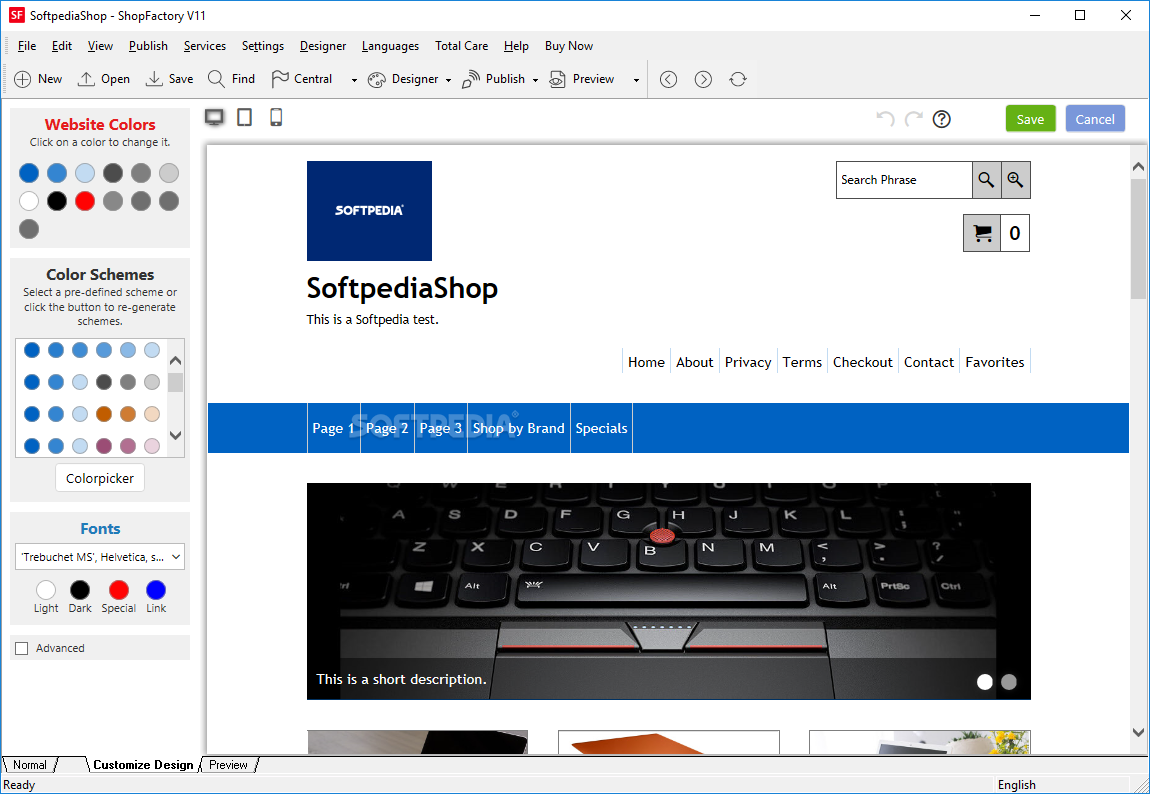Image resolution: width=1150 pixels, height=794 pixels.
Task: Click the green Save button
Action: click(1030, 119)
